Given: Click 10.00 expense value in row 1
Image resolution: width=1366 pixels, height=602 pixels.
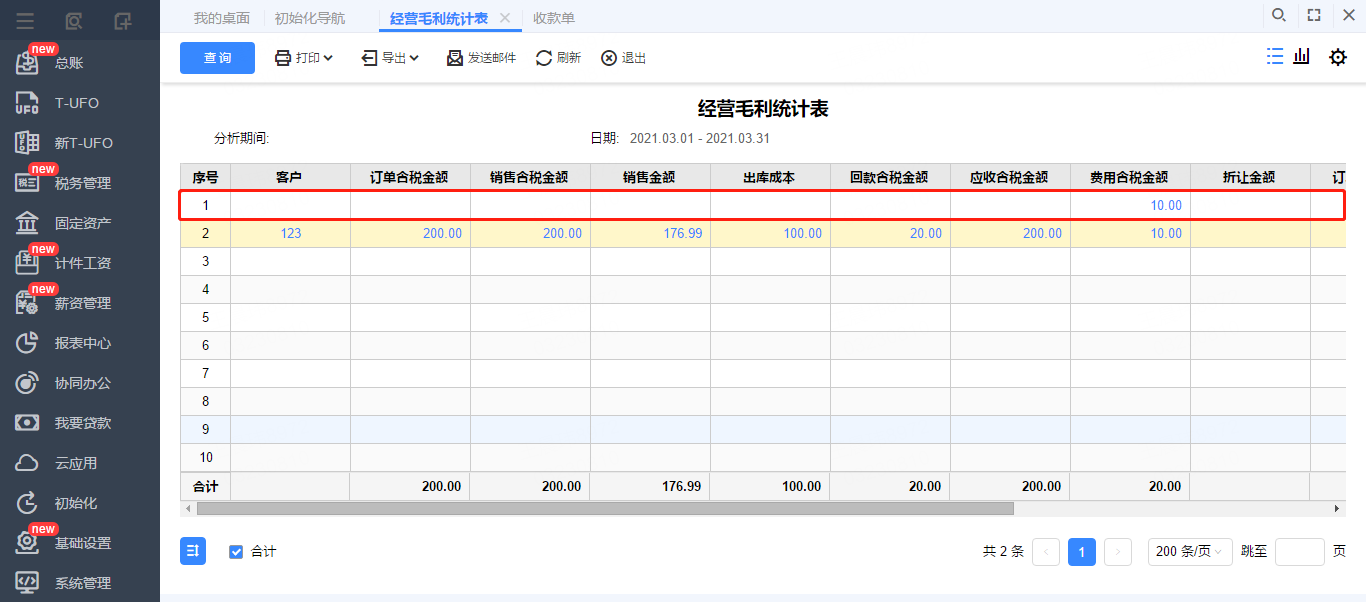Looking at the screenshot, I should tap(1166, 205).
